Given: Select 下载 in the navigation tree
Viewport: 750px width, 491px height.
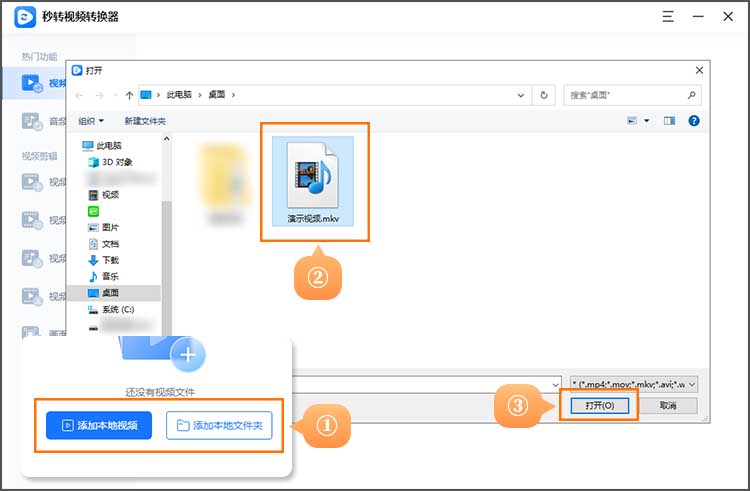Looking at the screenshot, I should [x=104, y=260].
